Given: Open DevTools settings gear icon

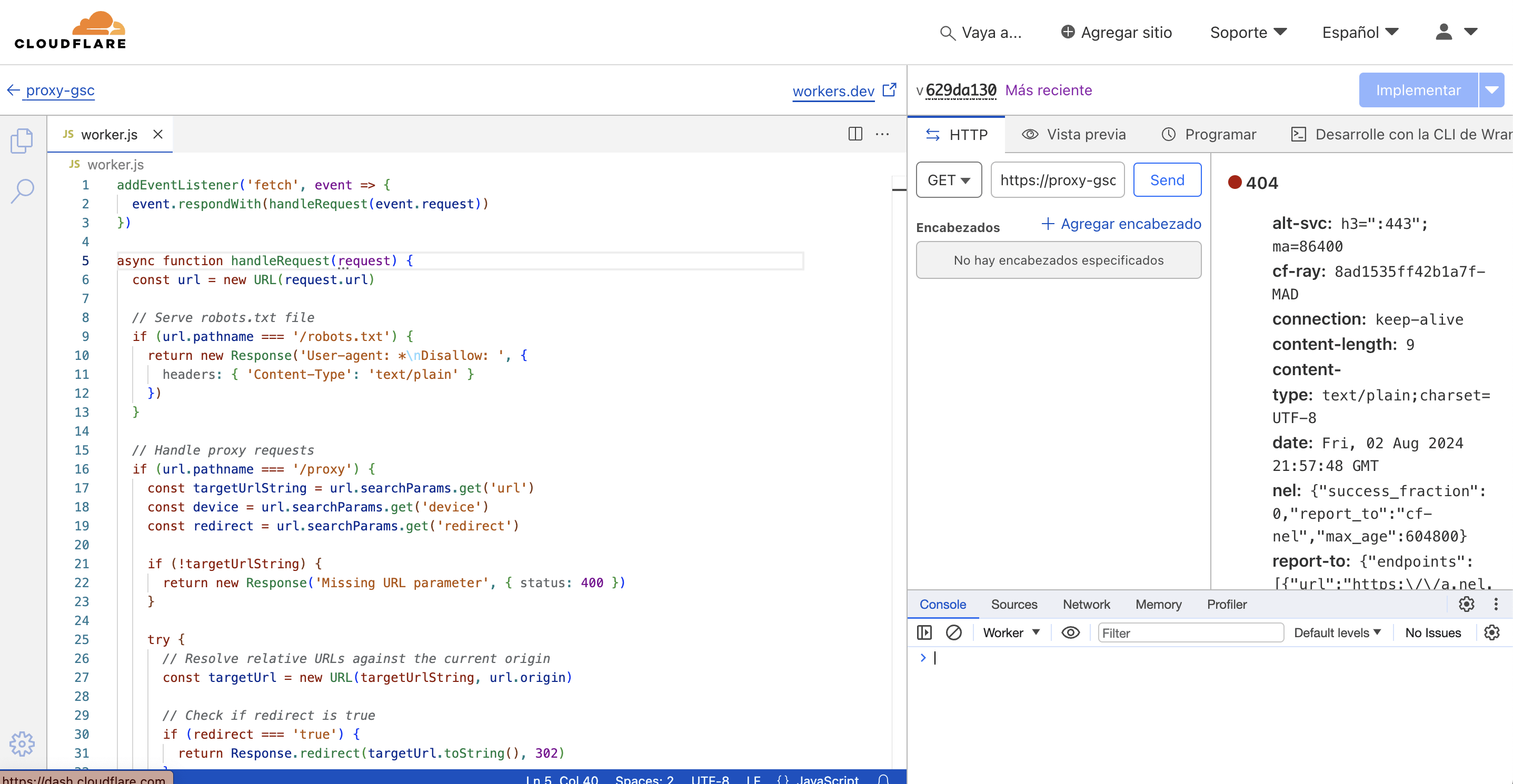Looking at the screenshot, I should 1467,604.
